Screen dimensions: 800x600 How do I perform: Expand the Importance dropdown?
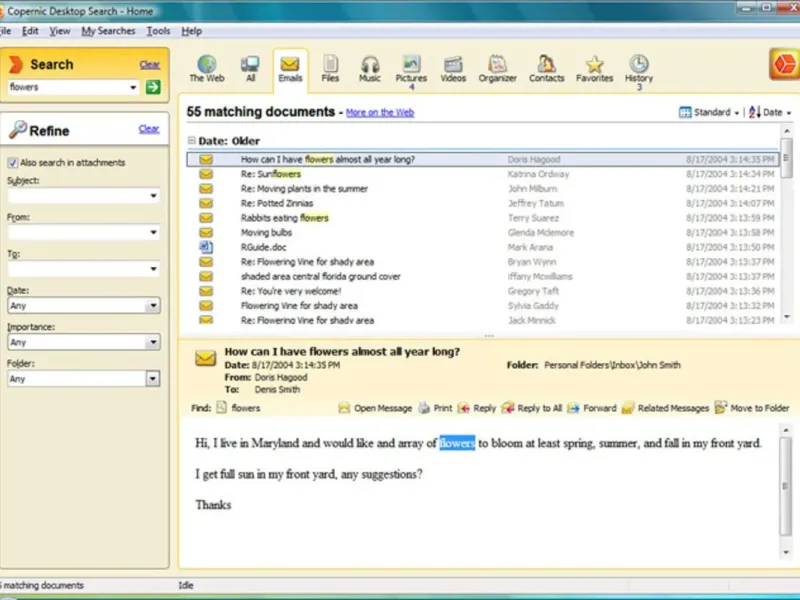pos(153,342)
